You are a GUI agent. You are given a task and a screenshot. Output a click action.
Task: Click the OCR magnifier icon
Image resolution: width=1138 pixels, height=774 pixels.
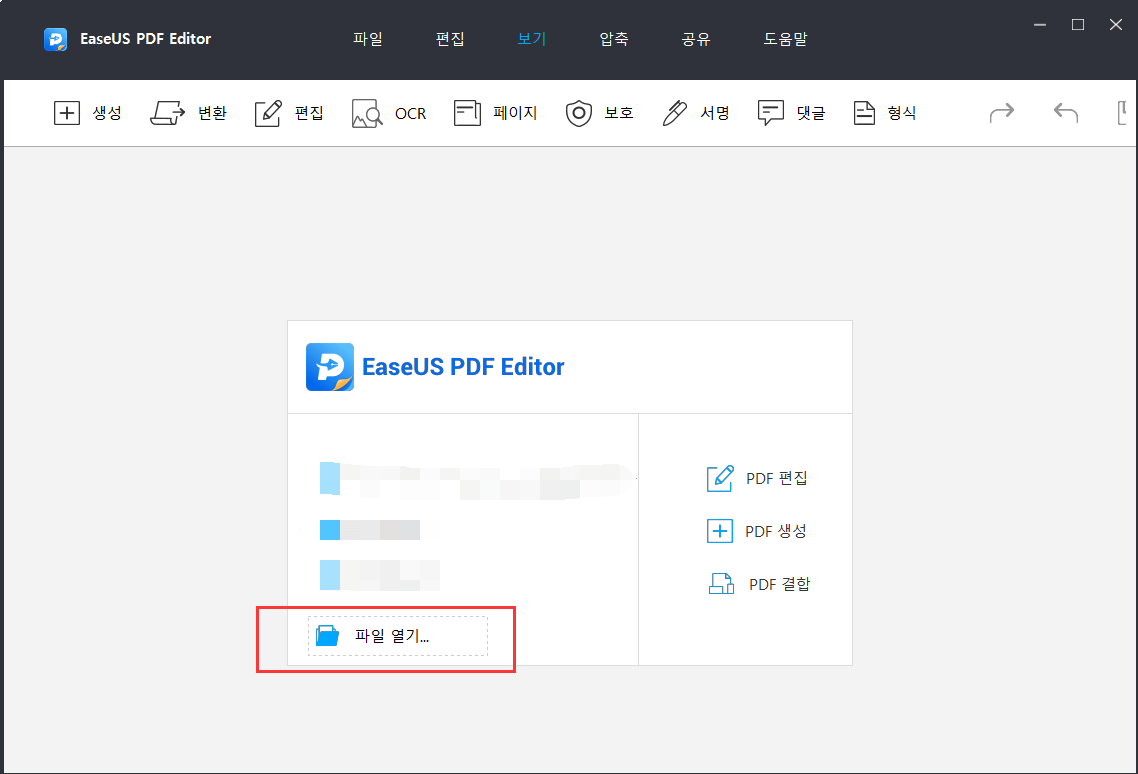tap(367, 114)
